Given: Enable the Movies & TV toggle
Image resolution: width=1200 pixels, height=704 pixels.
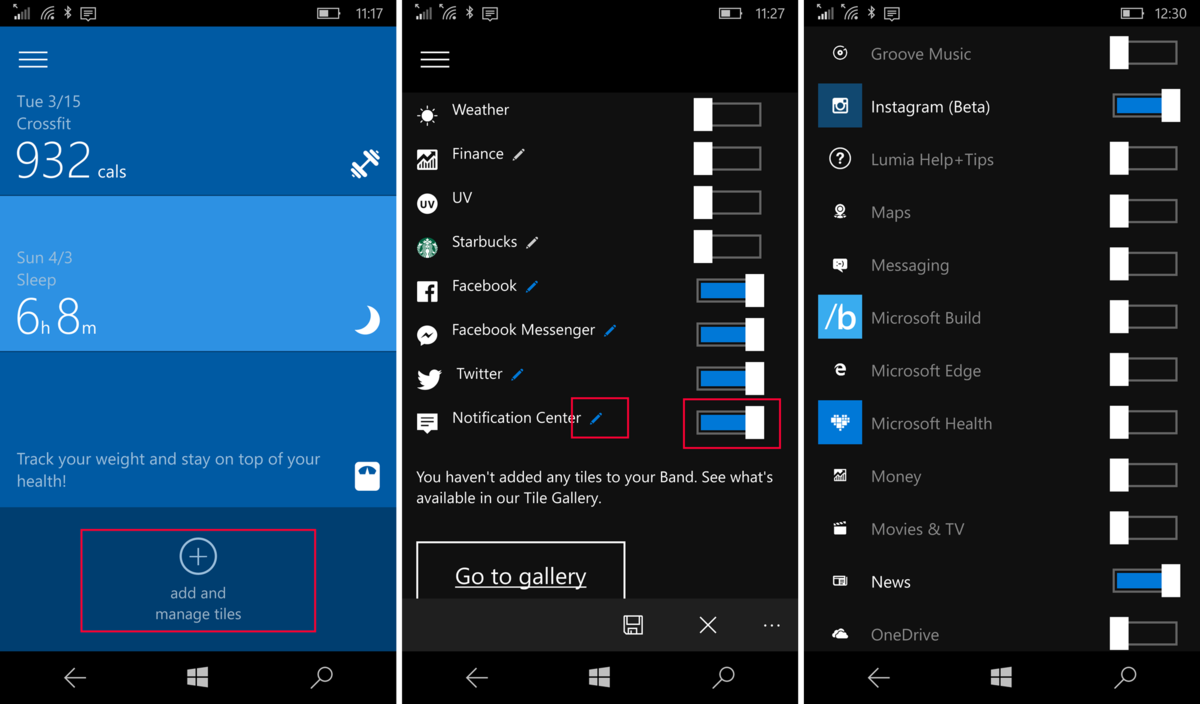Looking at the screenshot, I should click(1143, 528).
